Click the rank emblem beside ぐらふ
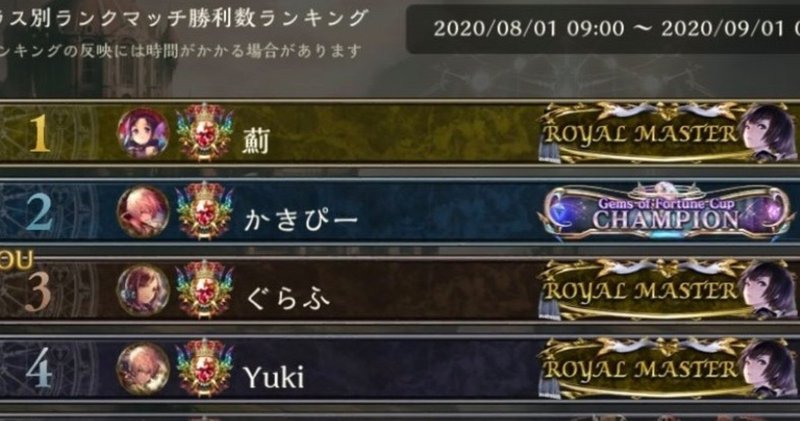The width and height of the screenshot is (800, 421). [x=204, y=290]
